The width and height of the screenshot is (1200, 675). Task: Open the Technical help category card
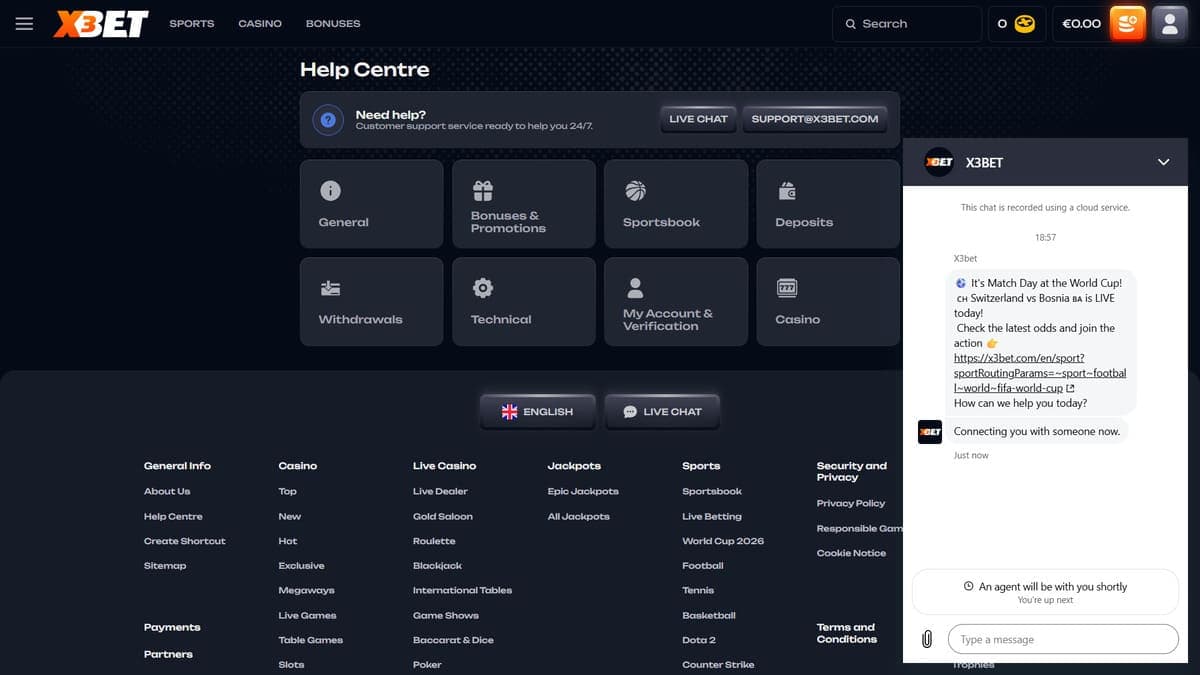click(x=523, y=301)
